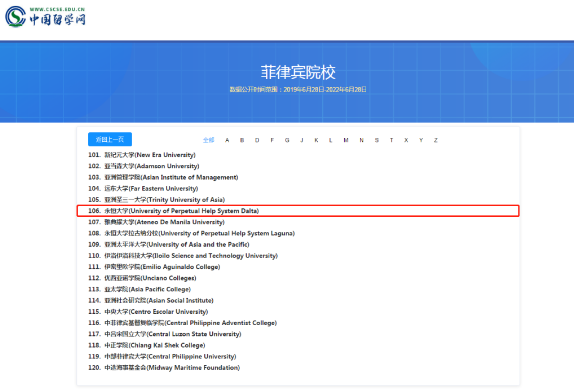Open entry 105 Trinity University of Asia
Image resolution: width=574 pixels, height=389 pixels.
pos(157,200)
